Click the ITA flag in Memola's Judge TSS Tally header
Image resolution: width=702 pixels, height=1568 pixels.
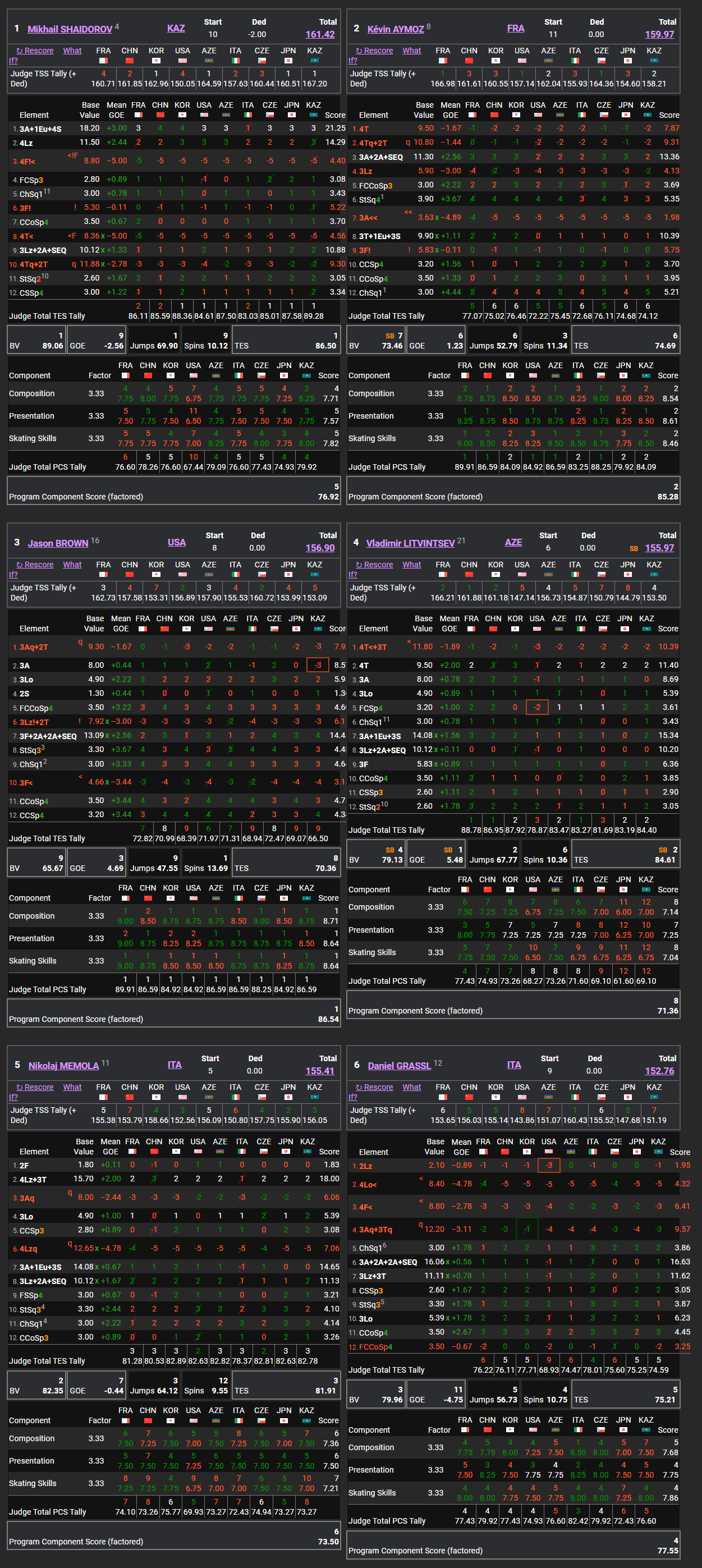tap(235, 1098)
